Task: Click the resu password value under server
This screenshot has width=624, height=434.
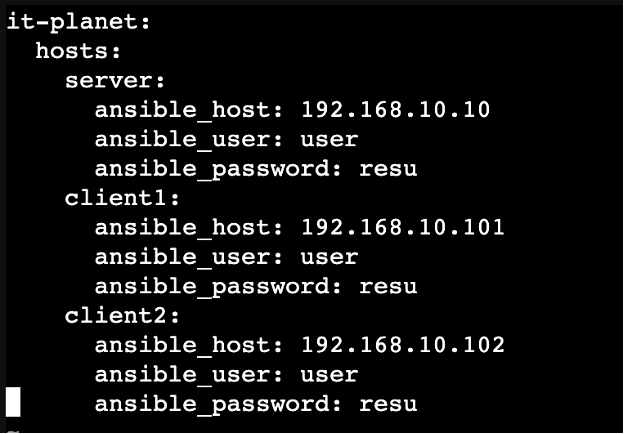Action: coord(388,169)
